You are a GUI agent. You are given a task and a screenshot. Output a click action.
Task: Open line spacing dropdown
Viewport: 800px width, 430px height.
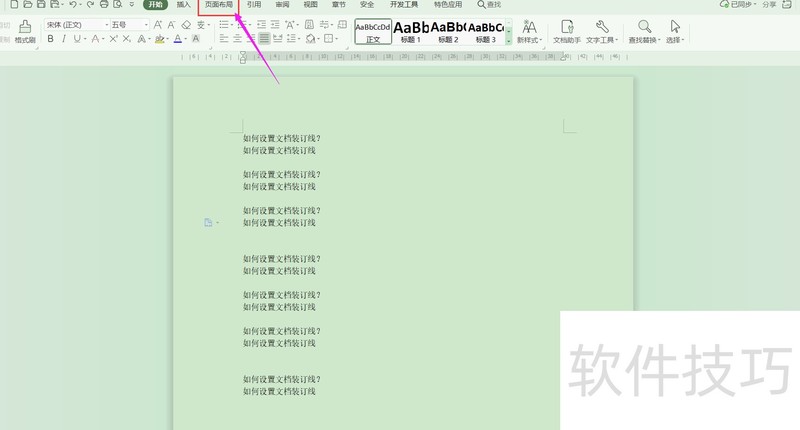click(x=292, y=38)
